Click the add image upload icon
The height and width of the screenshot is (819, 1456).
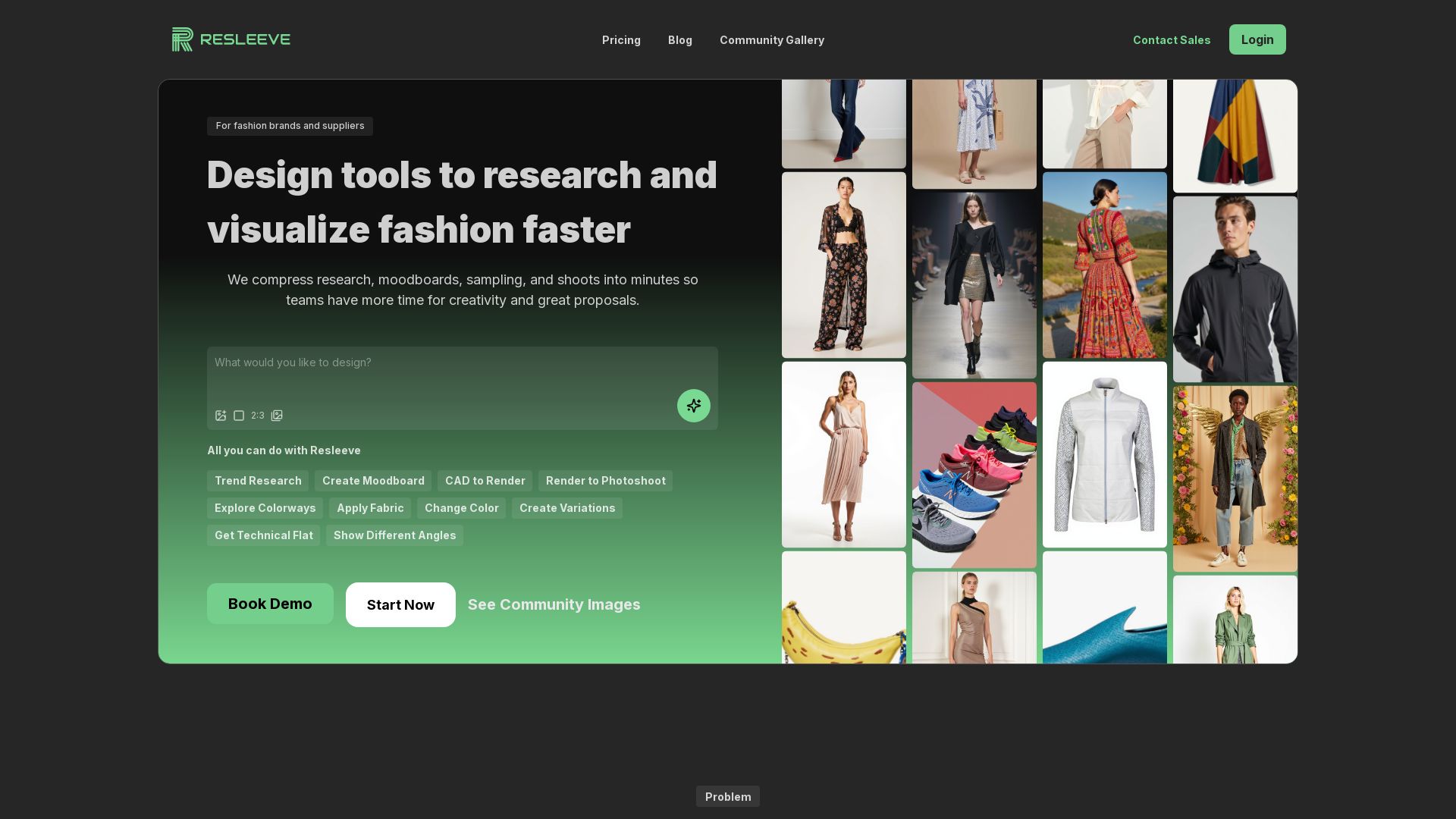[x=221, y=416]
